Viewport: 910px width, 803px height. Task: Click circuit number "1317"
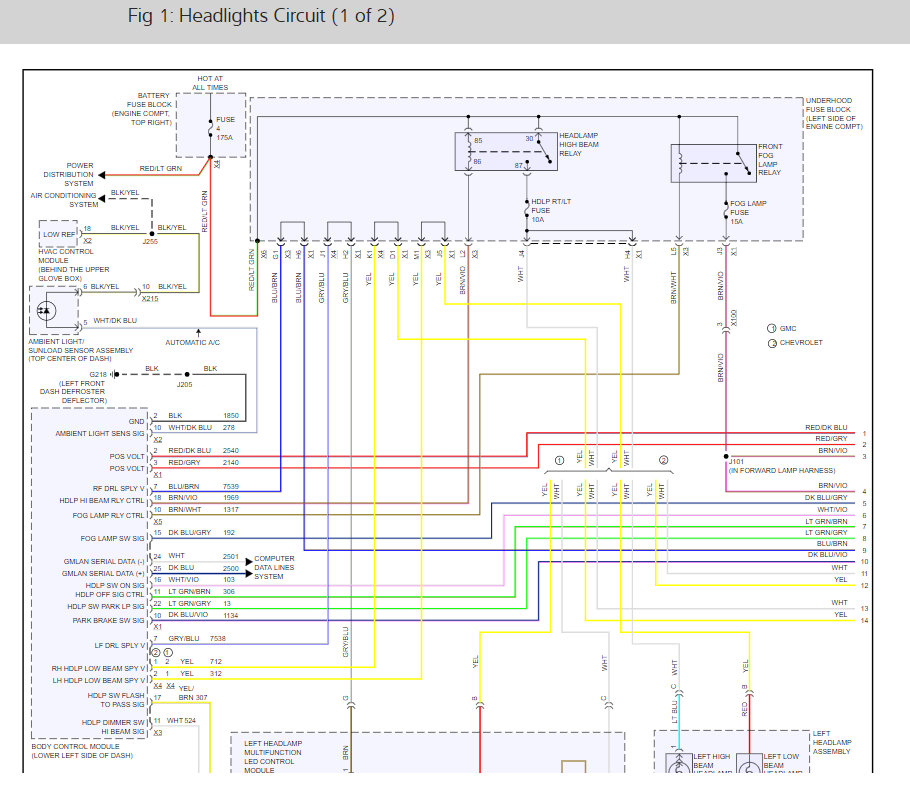point(230,509)
